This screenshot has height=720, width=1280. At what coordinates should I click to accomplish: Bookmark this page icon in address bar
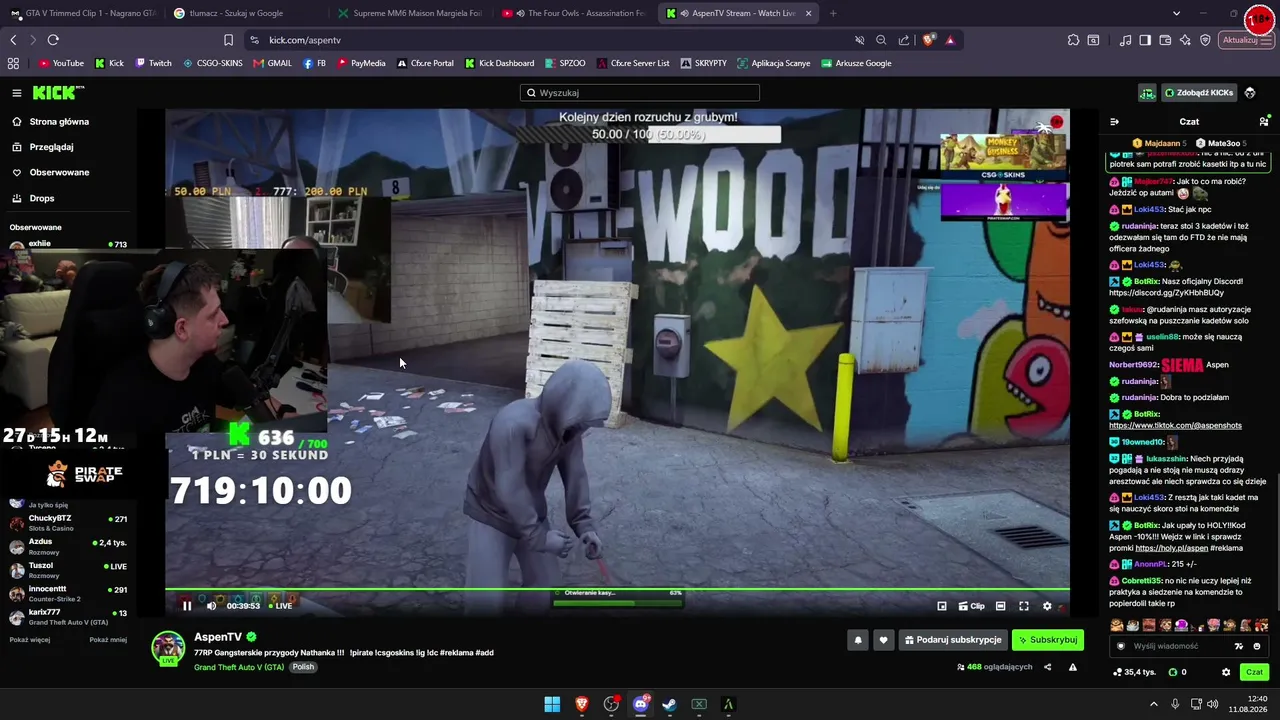[x=228, y=40]
